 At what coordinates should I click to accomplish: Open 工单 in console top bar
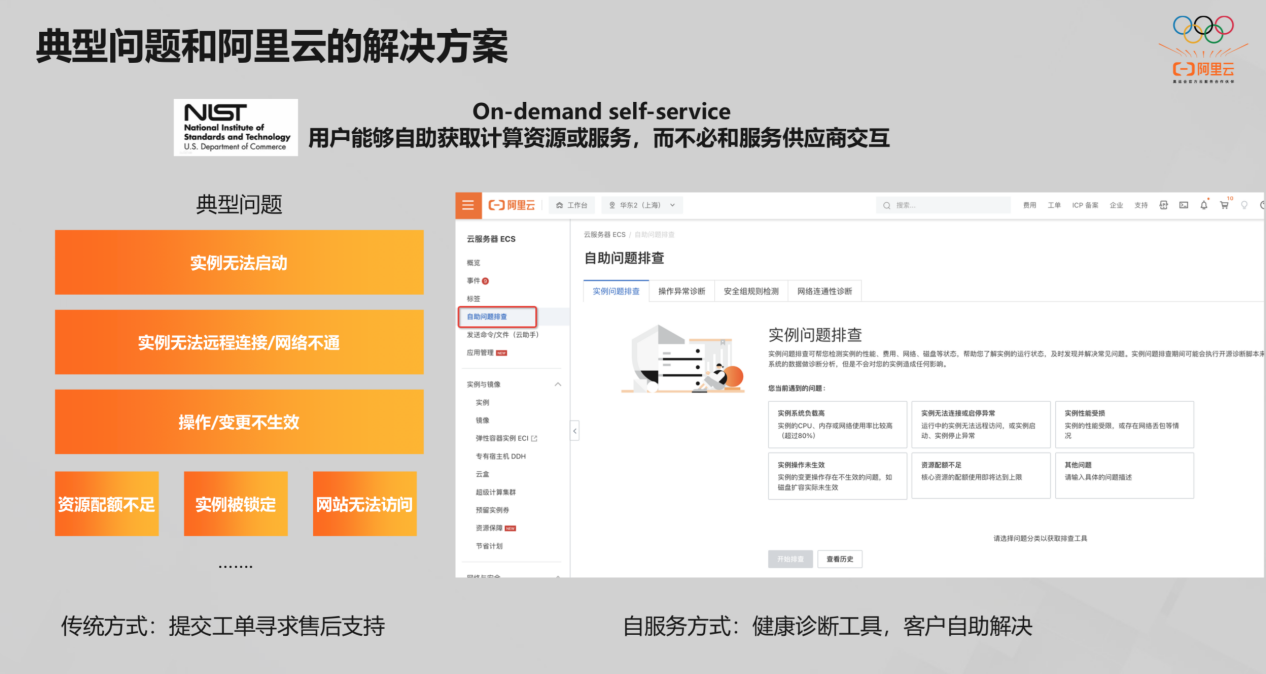pos(1054,205)
